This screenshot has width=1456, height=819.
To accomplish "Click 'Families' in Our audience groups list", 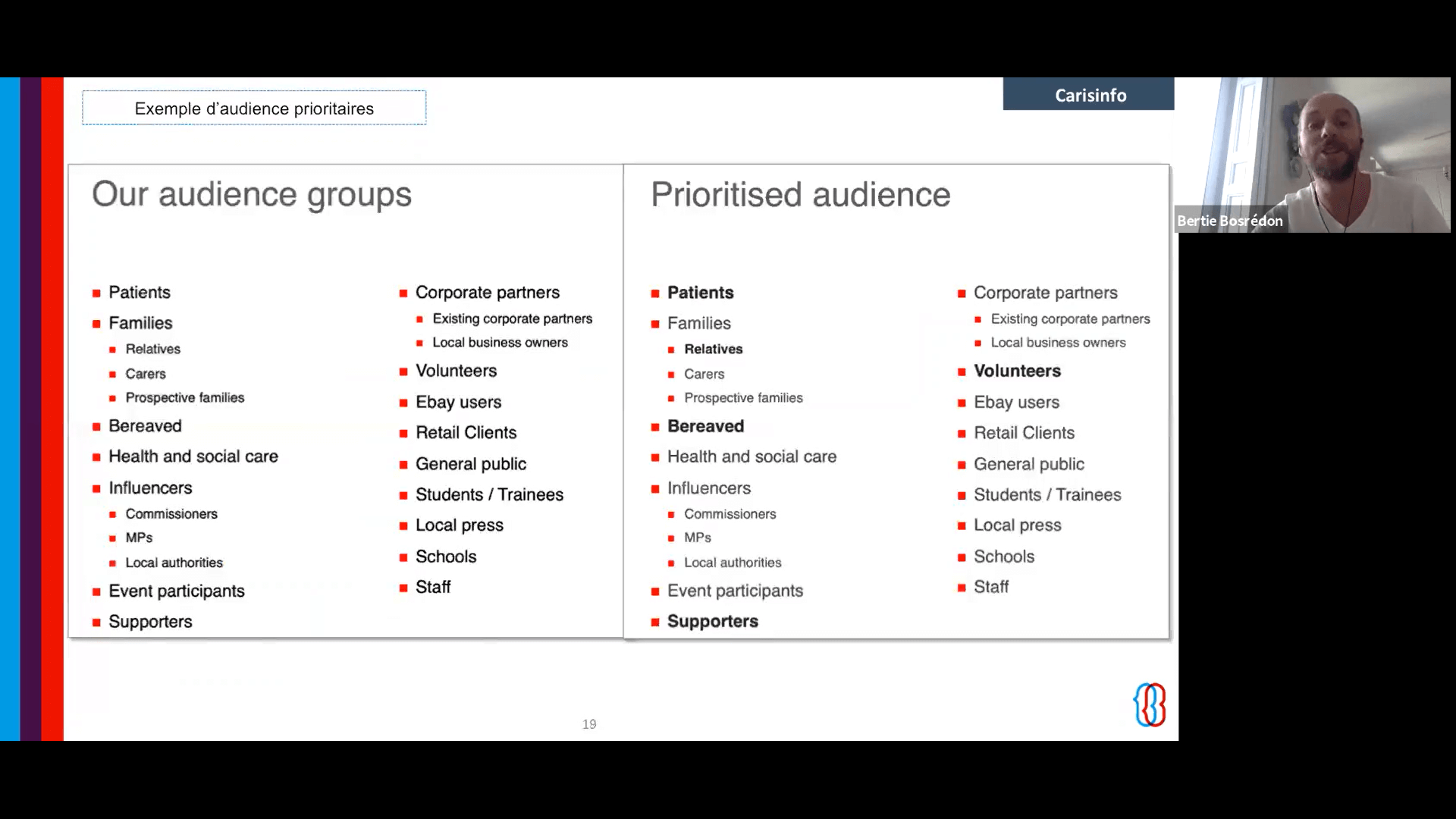I will pos(140,323).
